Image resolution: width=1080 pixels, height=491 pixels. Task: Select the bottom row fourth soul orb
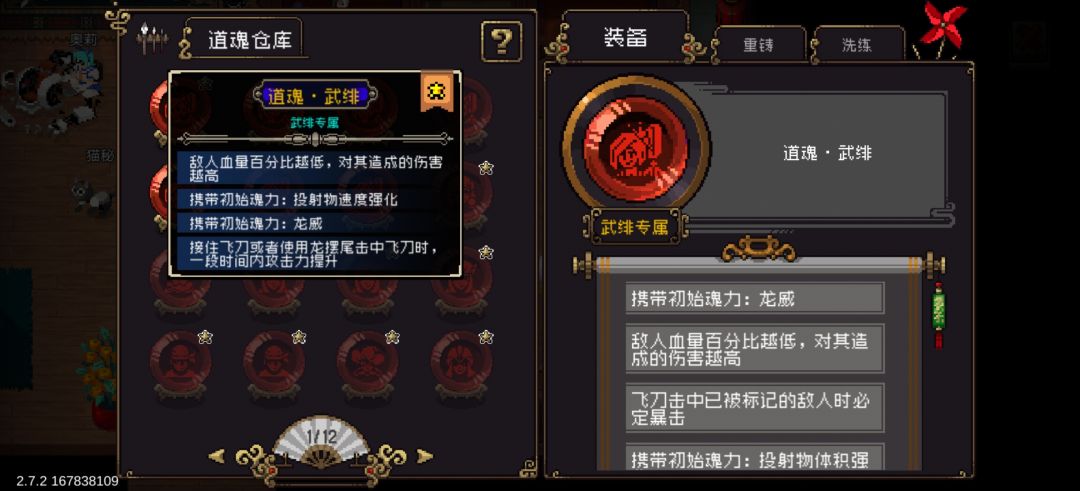tap(461, 364)
